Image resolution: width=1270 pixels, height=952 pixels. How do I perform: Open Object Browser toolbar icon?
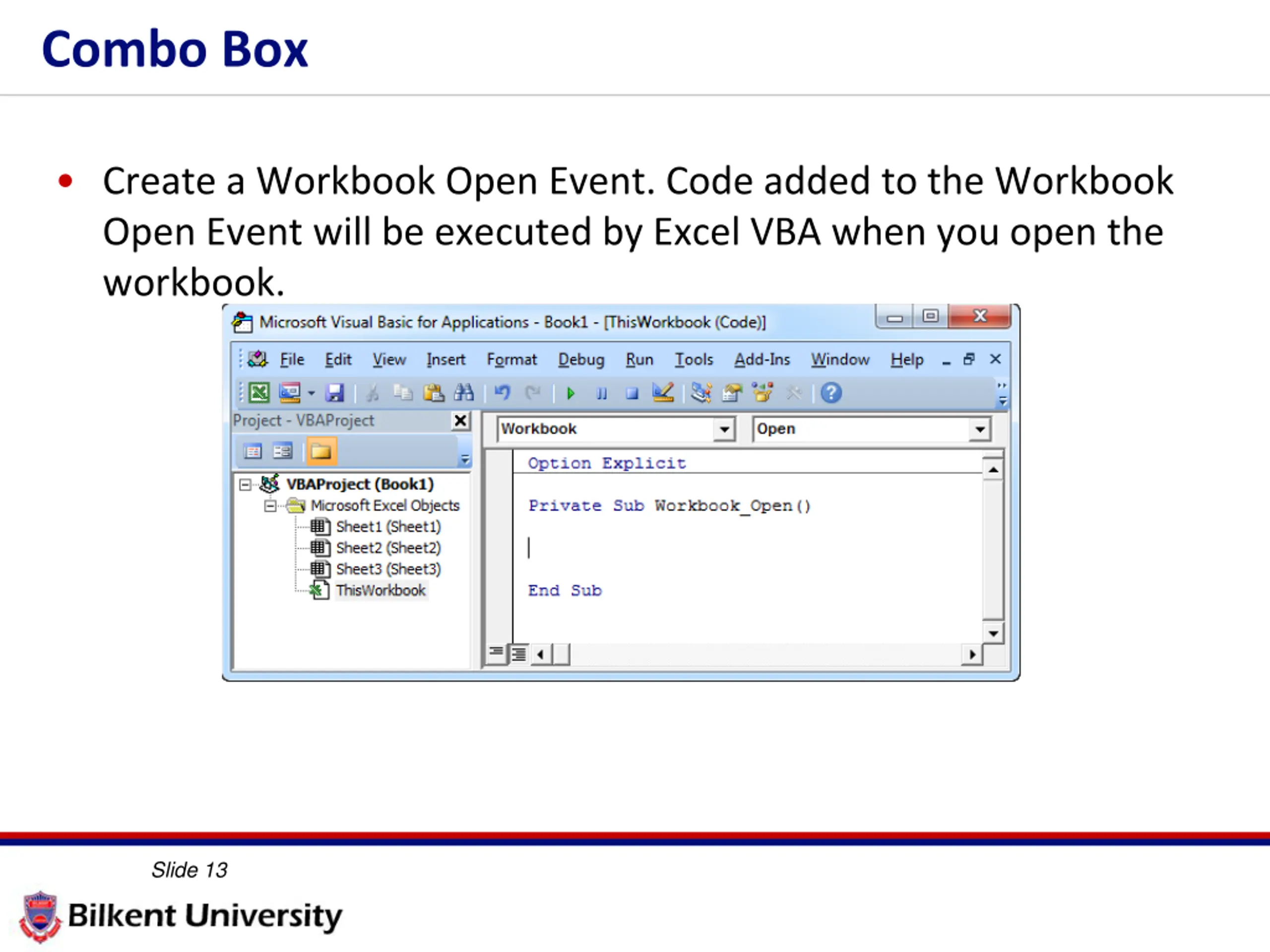pyautogui.click(x=763, y=393)
